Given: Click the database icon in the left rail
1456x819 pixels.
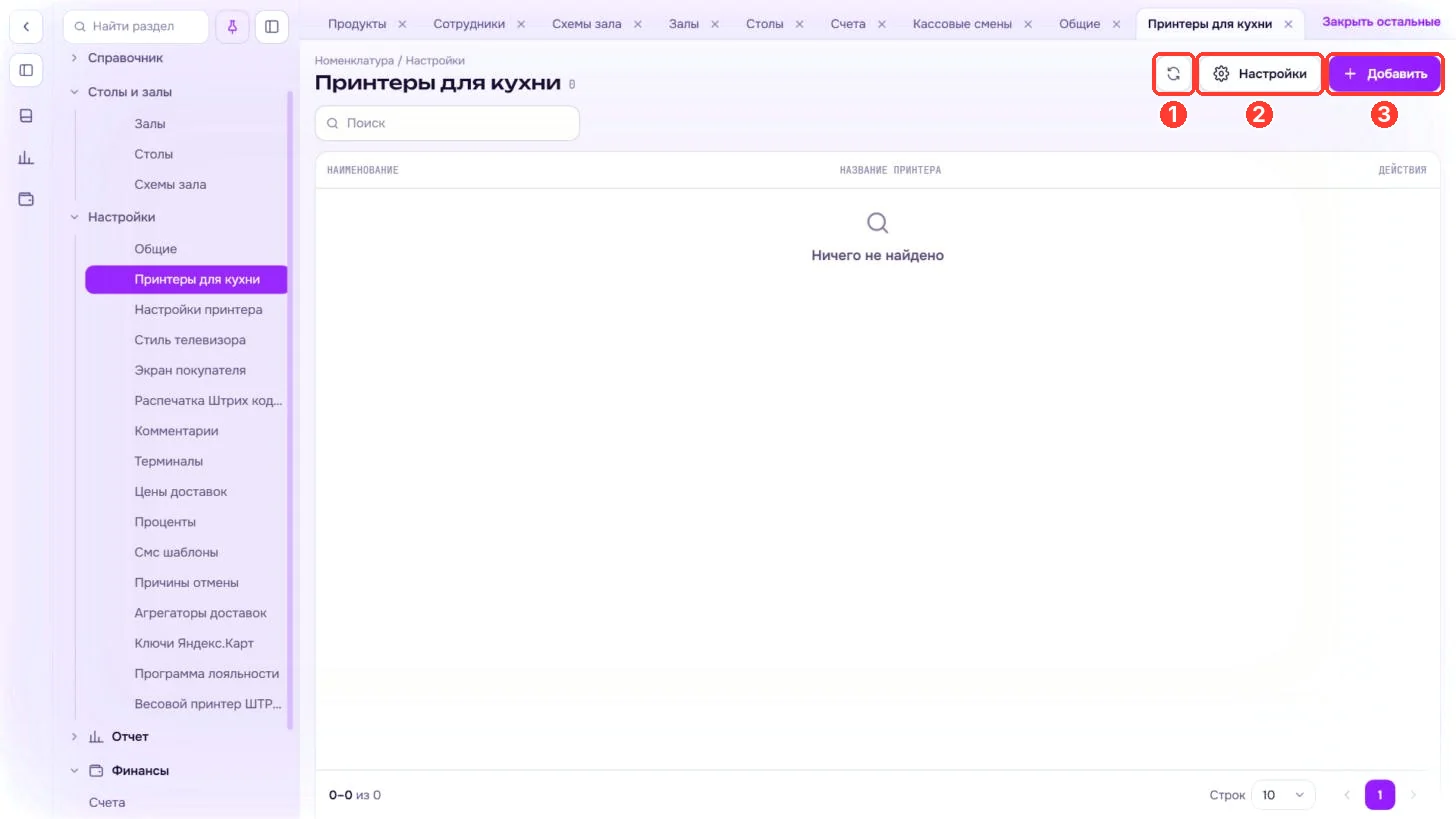Looking at the screenshot, I should click(x=26, y=116).
